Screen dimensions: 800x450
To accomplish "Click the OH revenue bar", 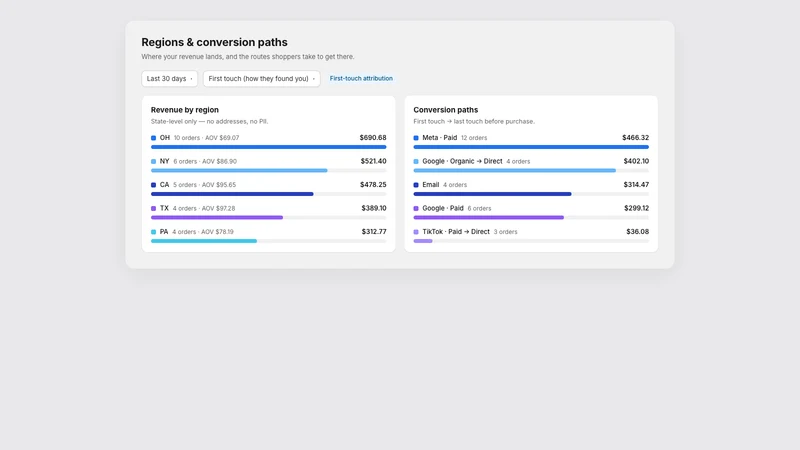I will tap(268, 147).
